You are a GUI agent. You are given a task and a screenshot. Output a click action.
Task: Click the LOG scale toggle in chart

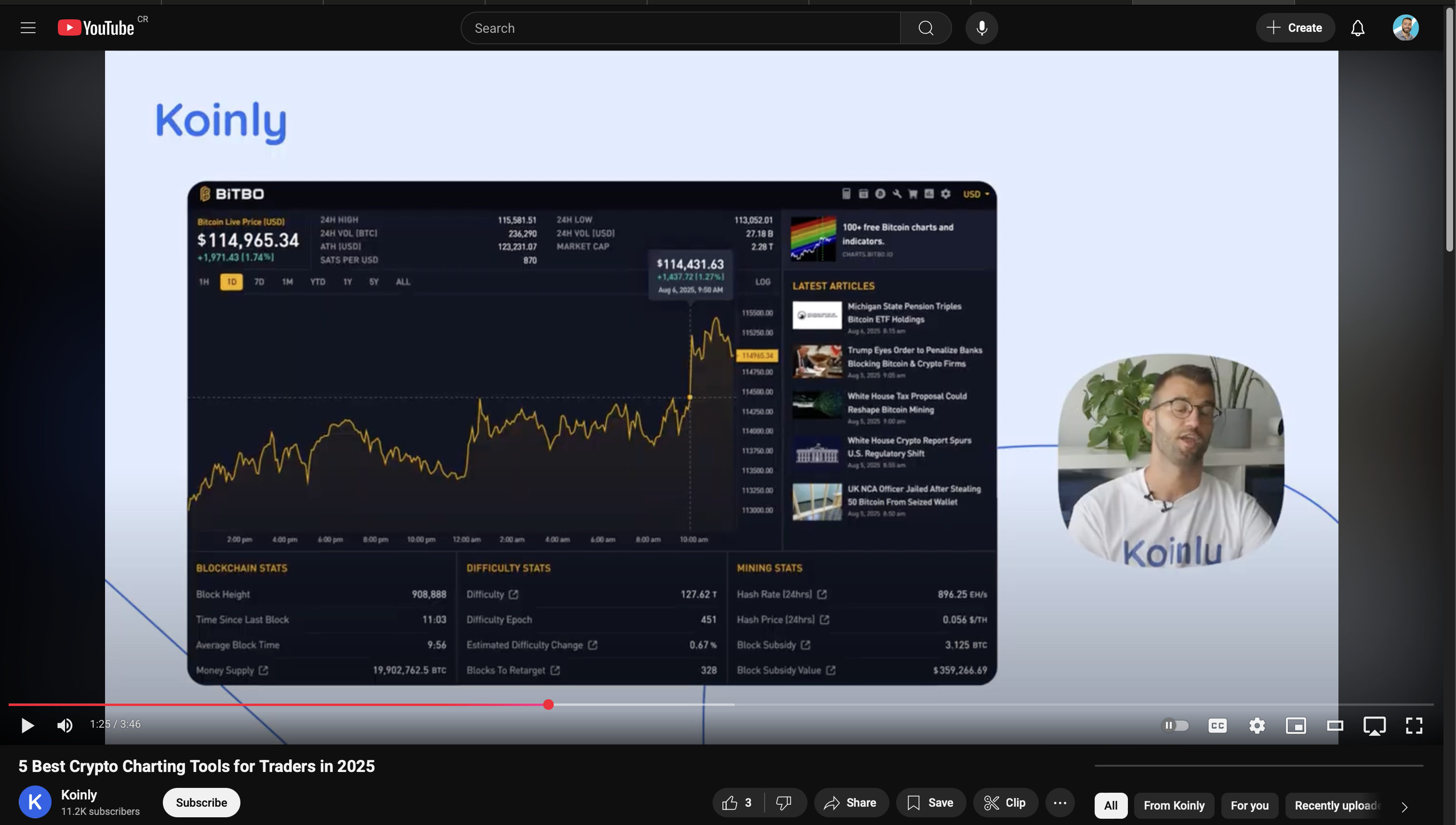[763, 281]
